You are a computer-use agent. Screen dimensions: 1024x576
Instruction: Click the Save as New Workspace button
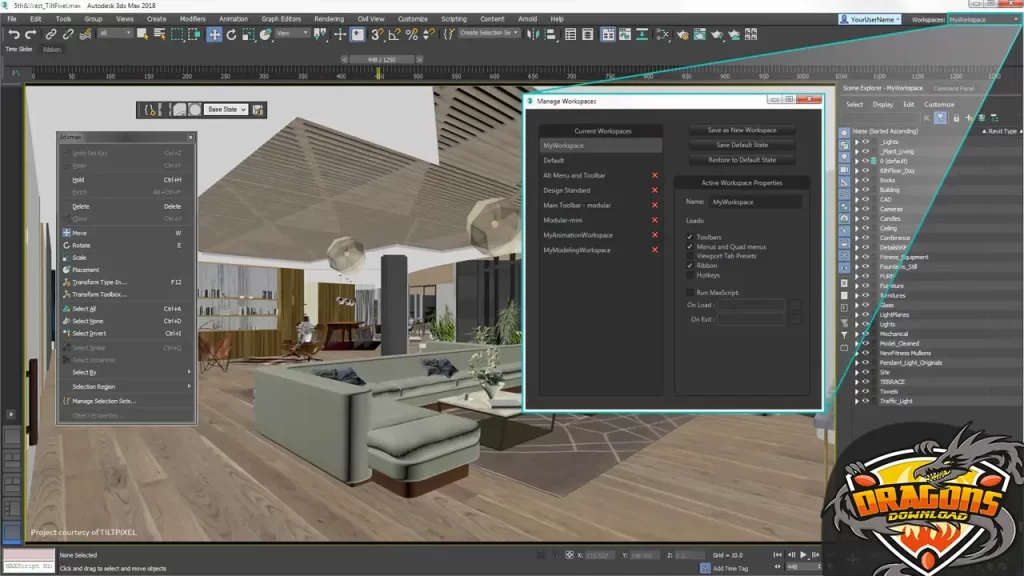click(741, 130)
